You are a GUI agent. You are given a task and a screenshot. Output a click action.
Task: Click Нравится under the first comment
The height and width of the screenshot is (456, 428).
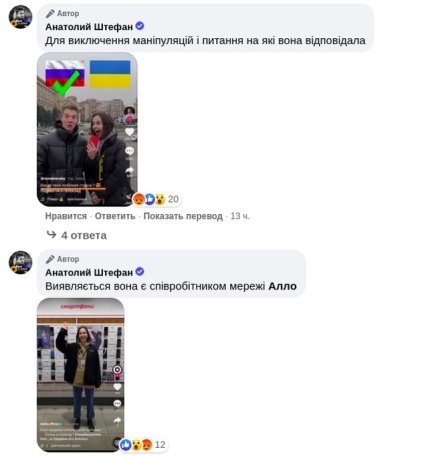coord(66,216)
